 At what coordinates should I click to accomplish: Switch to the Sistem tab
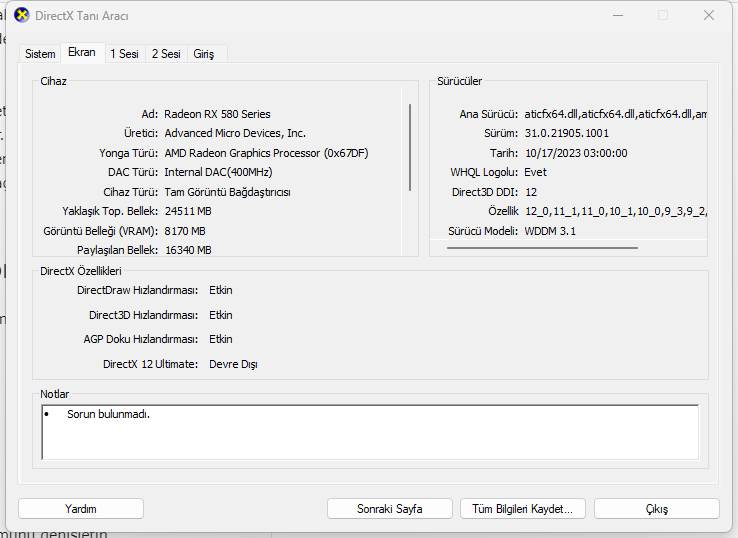click(40, 54)
